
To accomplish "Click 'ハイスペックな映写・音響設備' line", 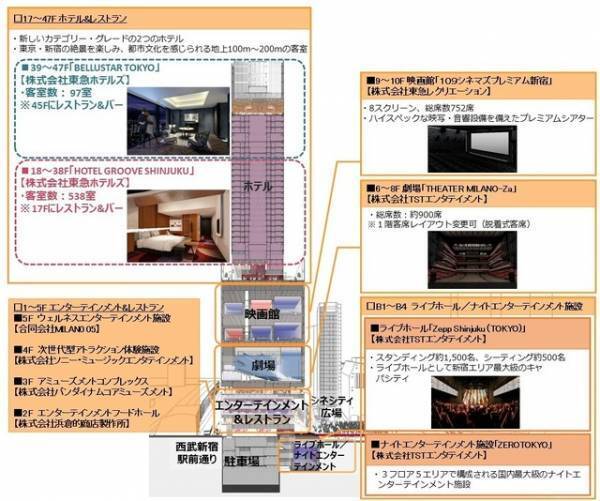I will 479,119.
